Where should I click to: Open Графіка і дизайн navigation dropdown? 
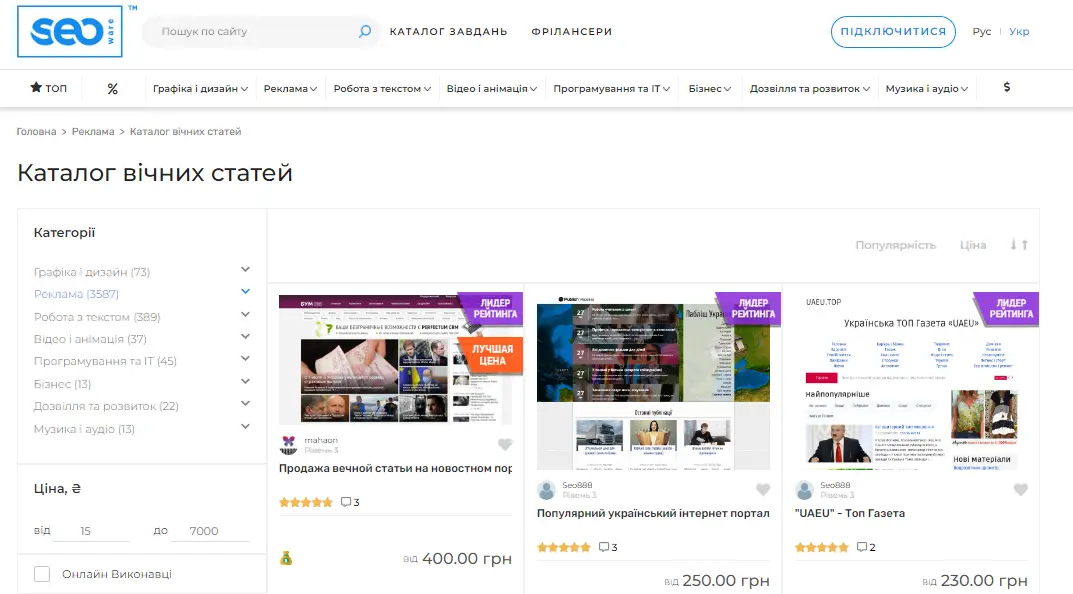[x=200, y=88]
